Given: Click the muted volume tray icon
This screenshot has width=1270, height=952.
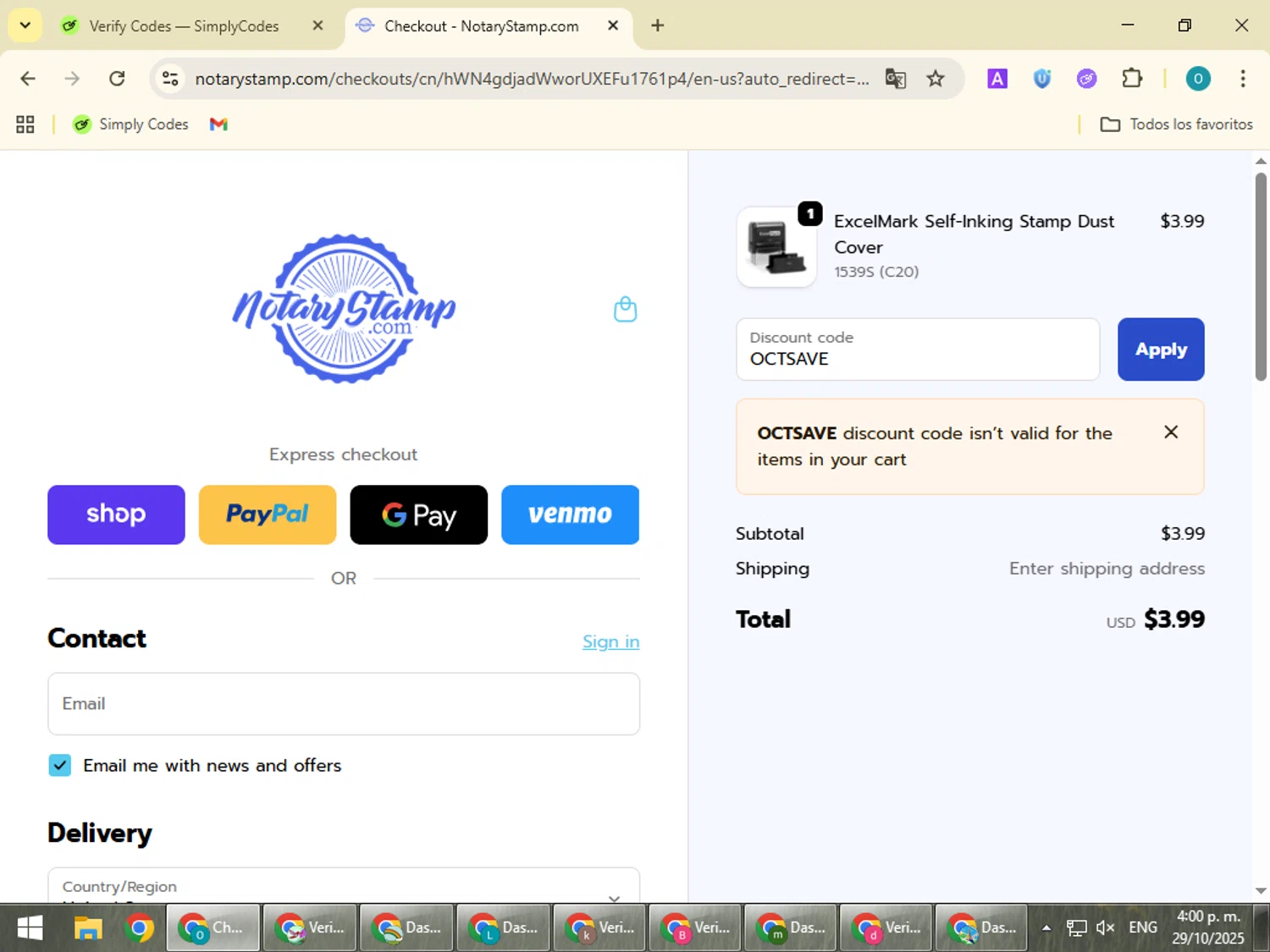Looking at the screenshot, I should (1105, 928).
